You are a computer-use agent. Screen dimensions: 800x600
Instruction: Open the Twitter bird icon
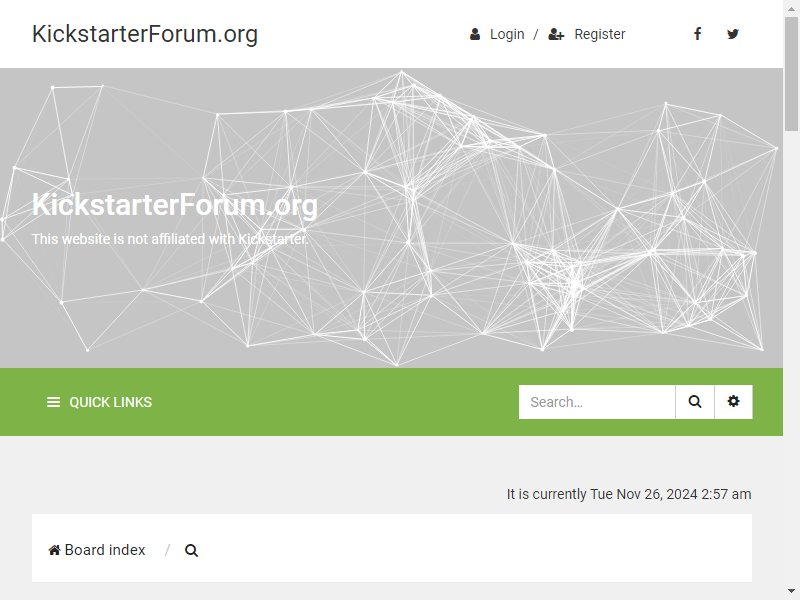click(733, 34)
